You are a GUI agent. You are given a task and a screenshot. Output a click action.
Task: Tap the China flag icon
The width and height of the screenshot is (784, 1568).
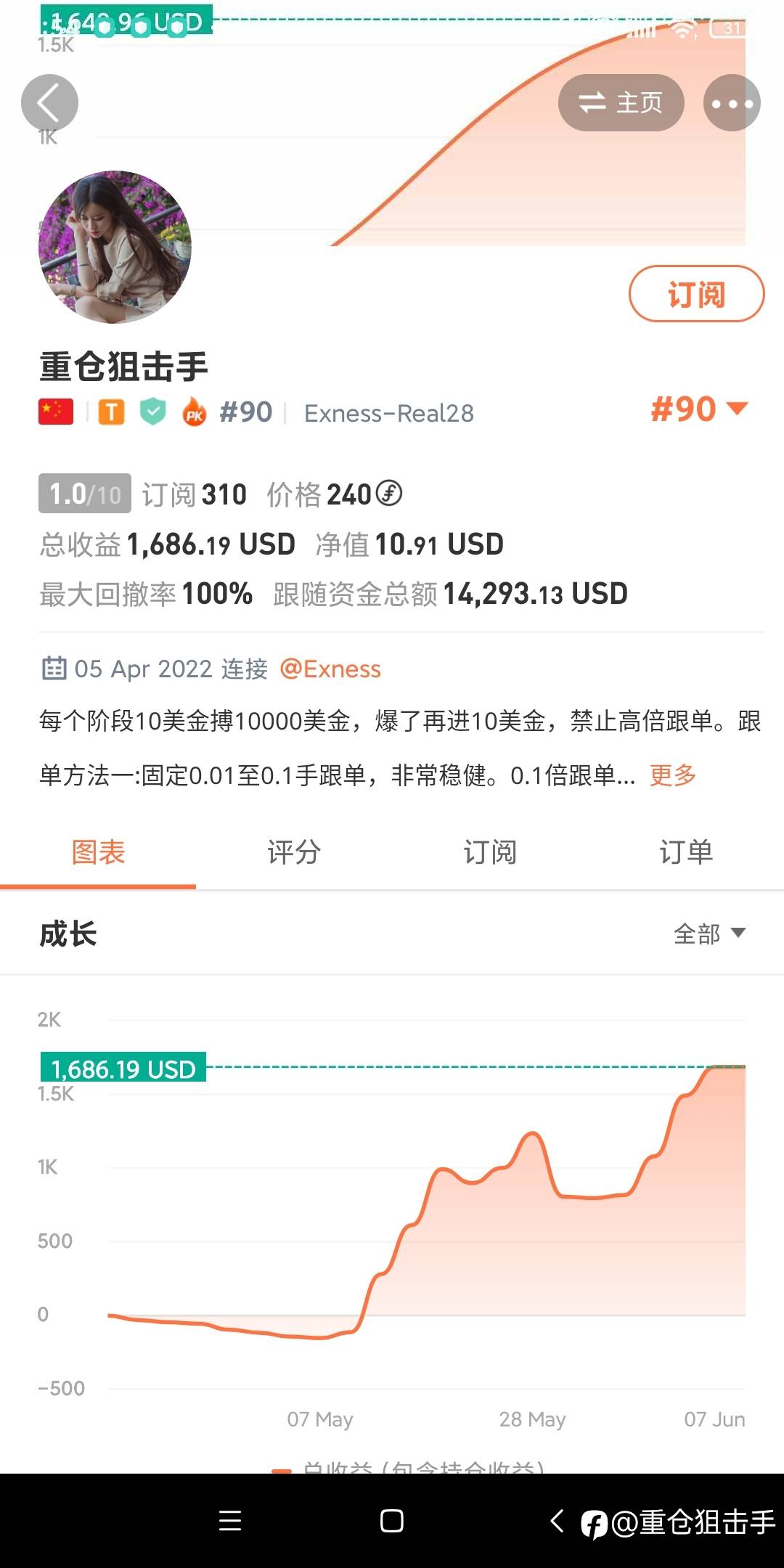[x=56, y=412]
